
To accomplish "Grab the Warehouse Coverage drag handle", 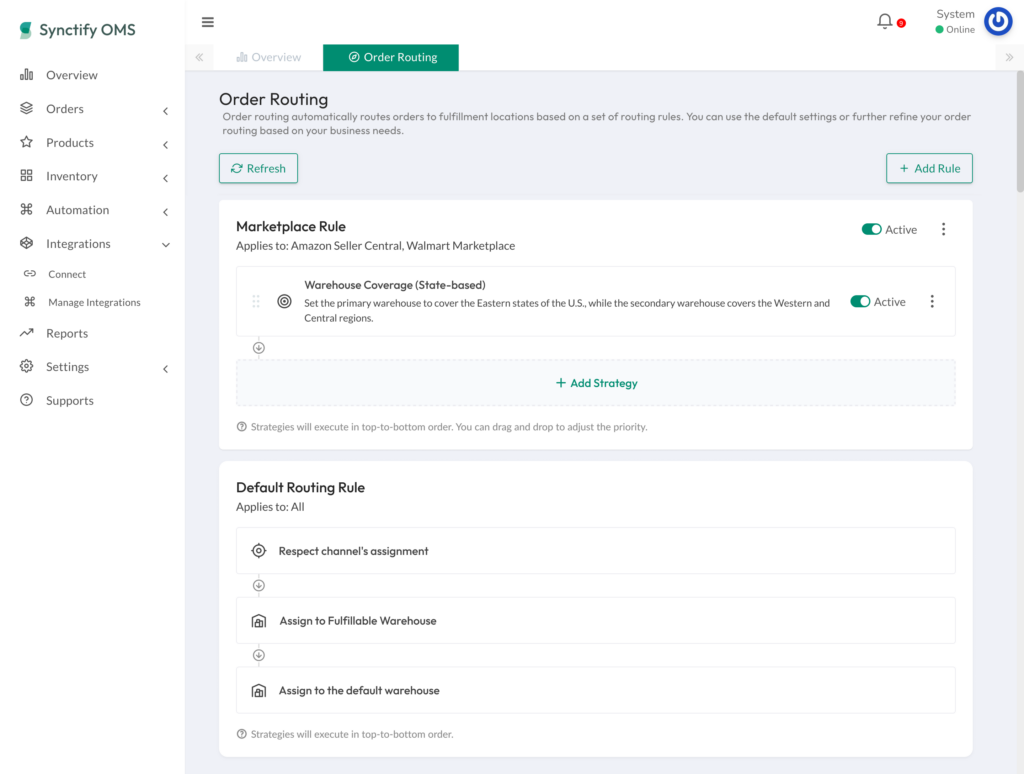I will [256, 301].
